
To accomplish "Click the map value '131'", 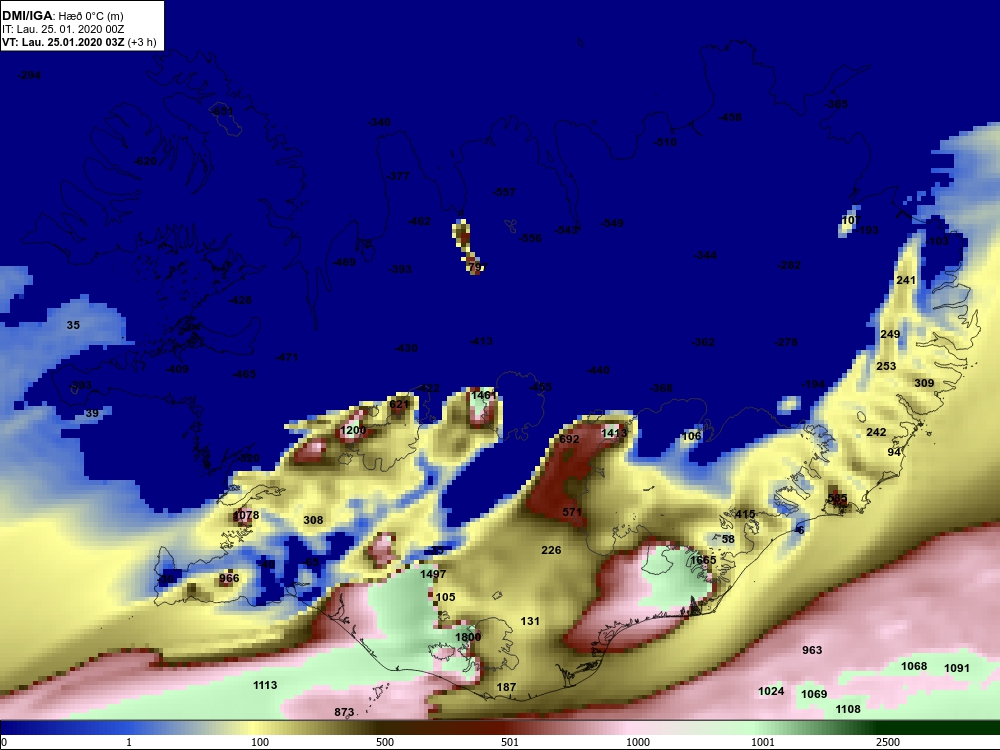I will [x=530, y=621].
